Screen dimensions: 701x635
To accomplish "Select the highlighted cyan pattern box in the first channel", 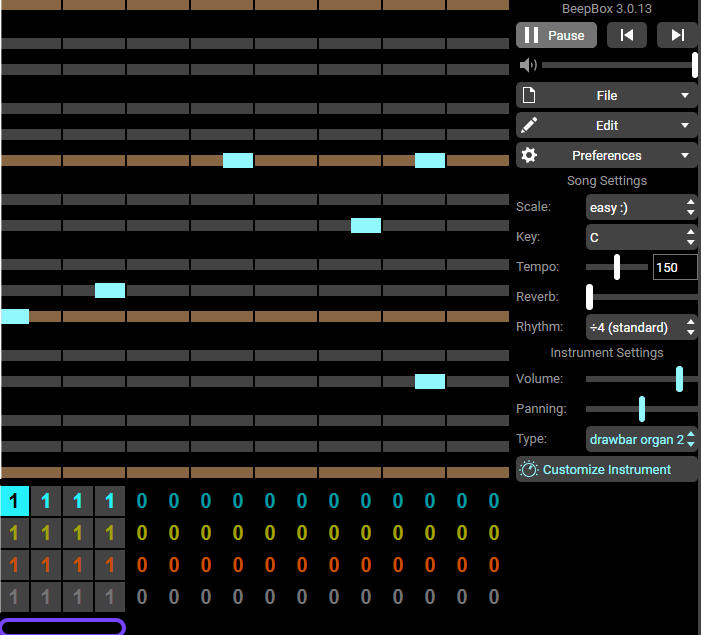I will tap(14, 501).
